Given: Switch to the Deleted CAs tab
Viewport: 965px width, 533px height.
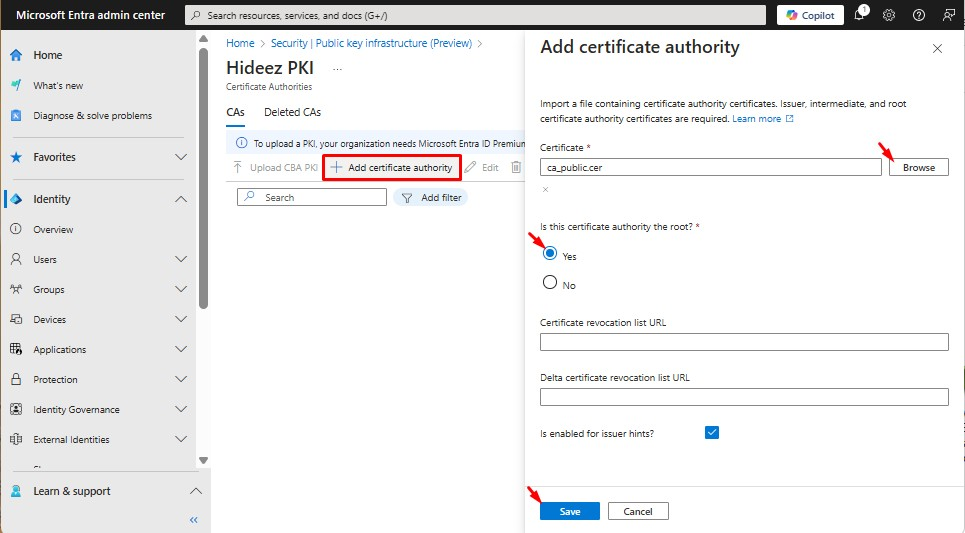Looking at the screenshot, I should 292,113.
